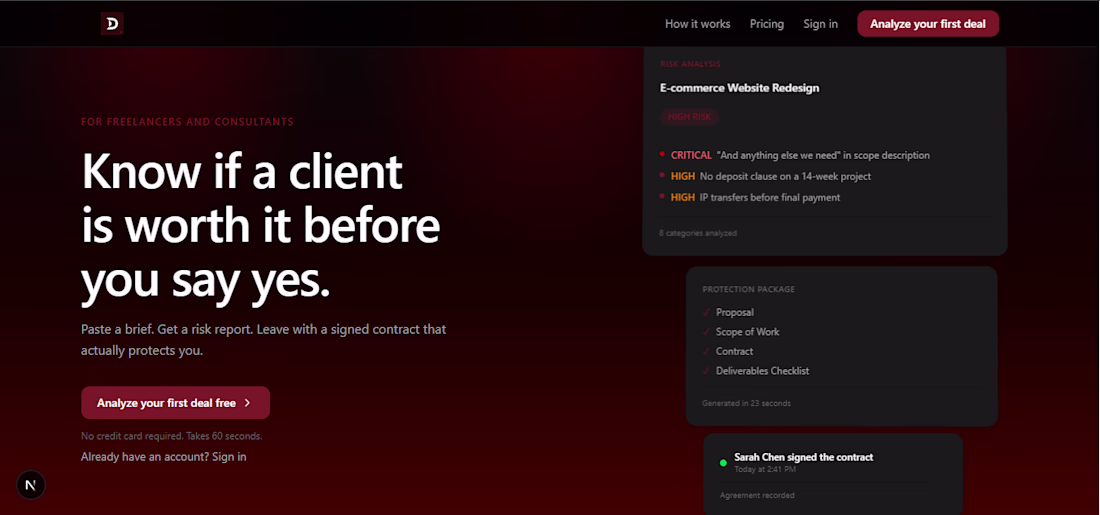Open the Sign in nav link
Viewport: 1100px width, 515px height.
click(x=820, y=24)
